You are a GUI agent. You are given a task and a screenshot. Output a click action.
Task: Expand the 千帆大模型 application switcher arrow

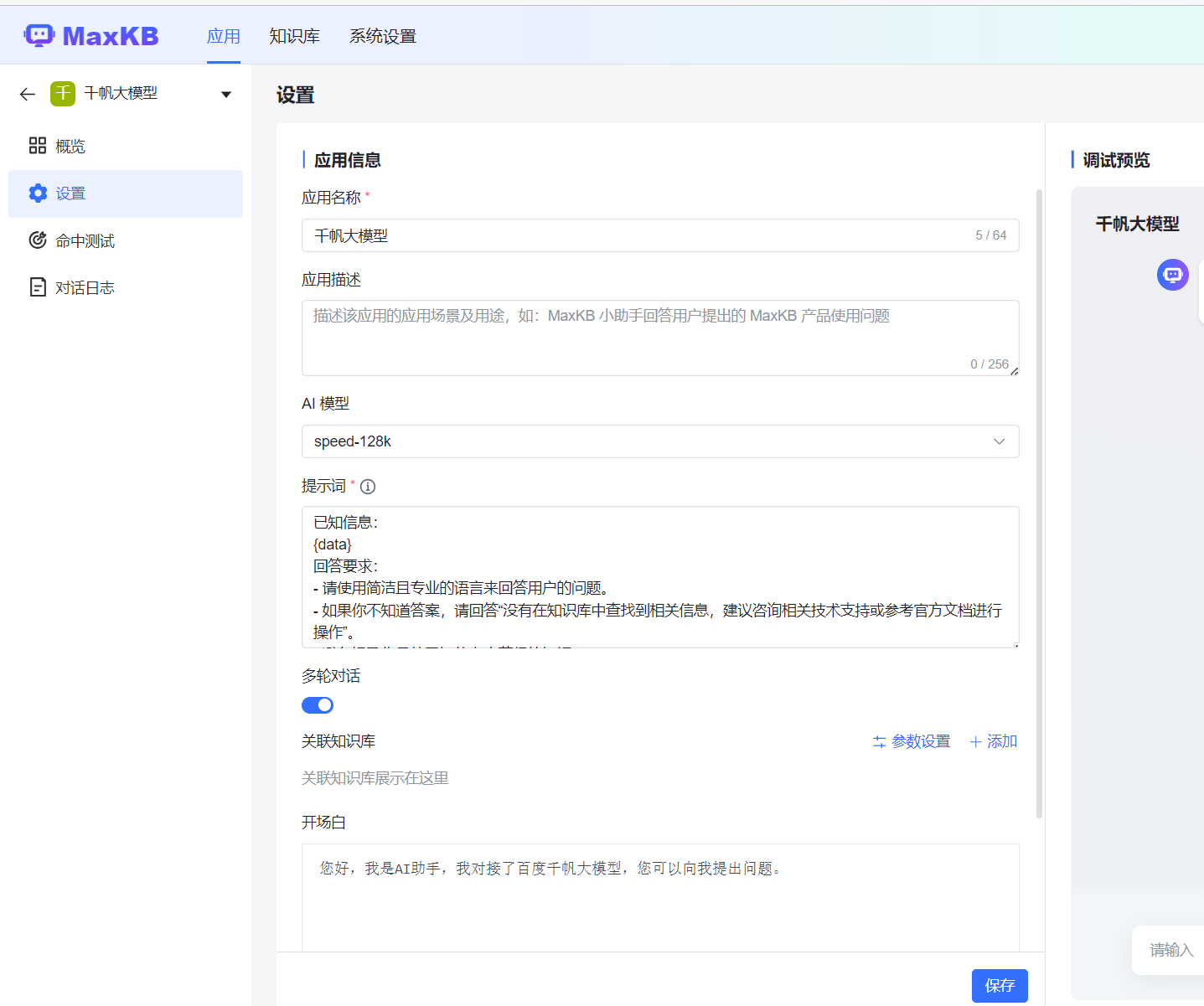(226, 94)
